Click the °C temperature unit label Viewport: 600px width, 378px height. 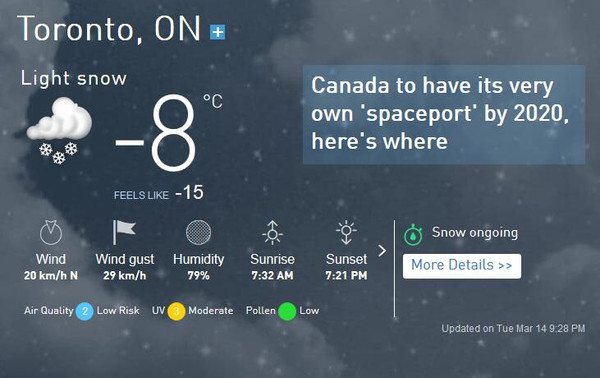click(212, 101)
